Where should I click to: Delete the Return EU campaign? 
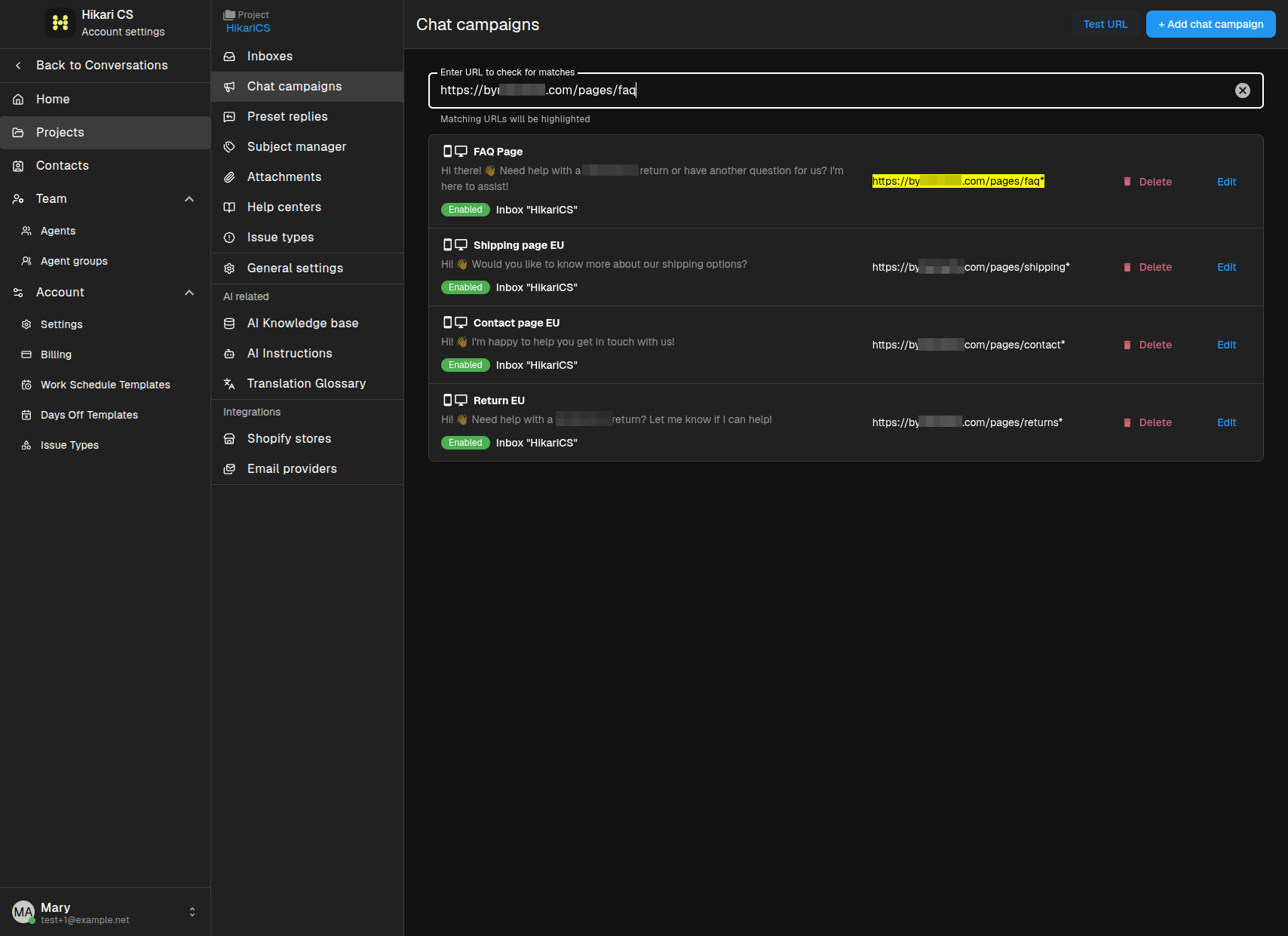coord(1147,422)
